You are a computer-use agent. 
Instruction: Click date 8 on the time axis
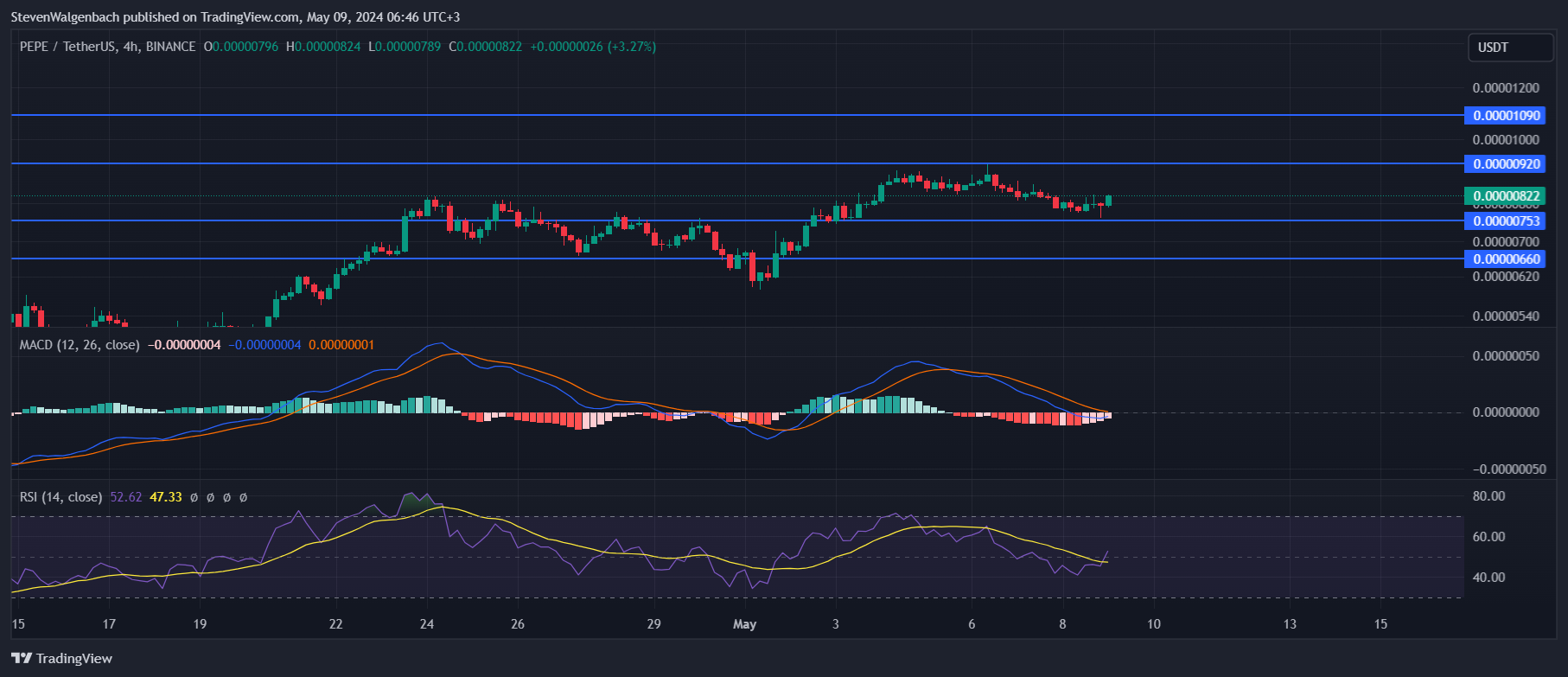1062,624
